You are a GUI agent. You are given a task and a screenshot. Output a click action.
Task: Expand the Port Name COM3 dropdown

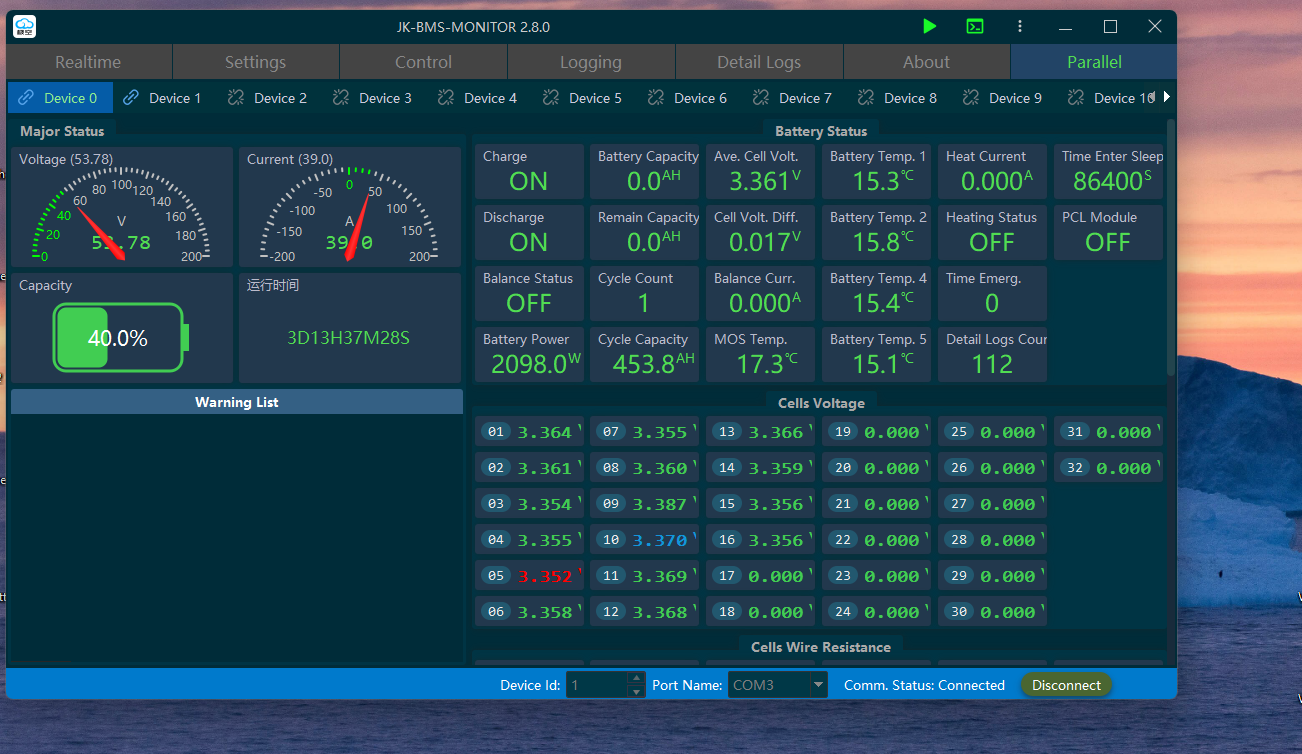click(819, 685)
